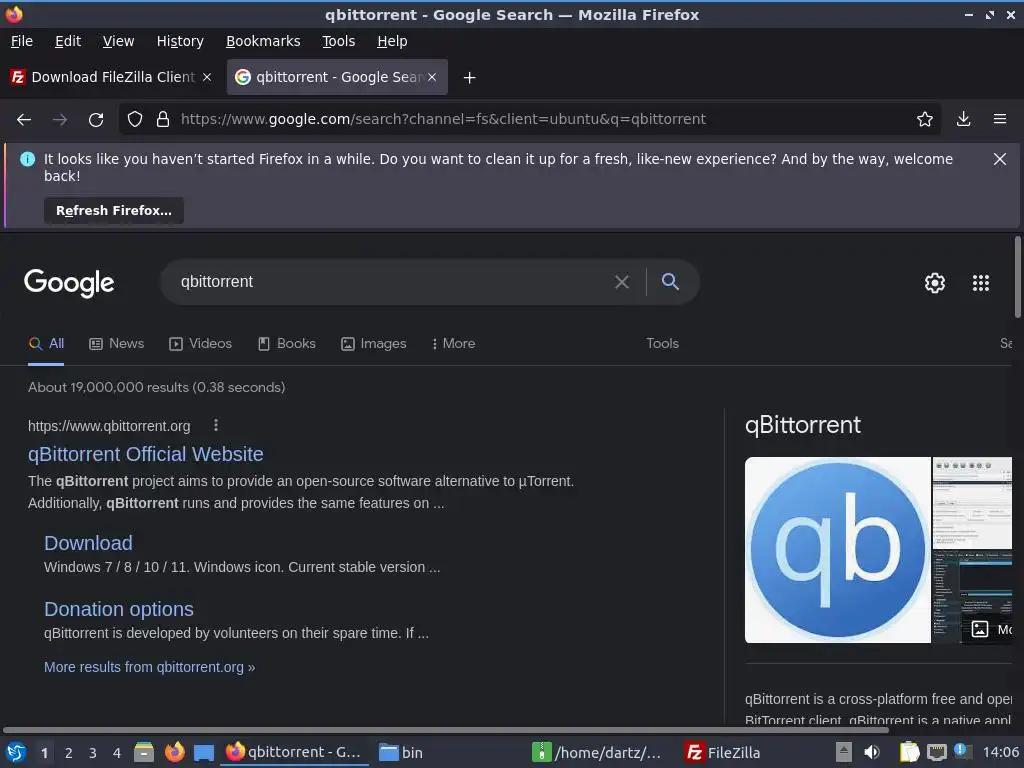Open the Lubuntu start menu

(x=16, y=752)
